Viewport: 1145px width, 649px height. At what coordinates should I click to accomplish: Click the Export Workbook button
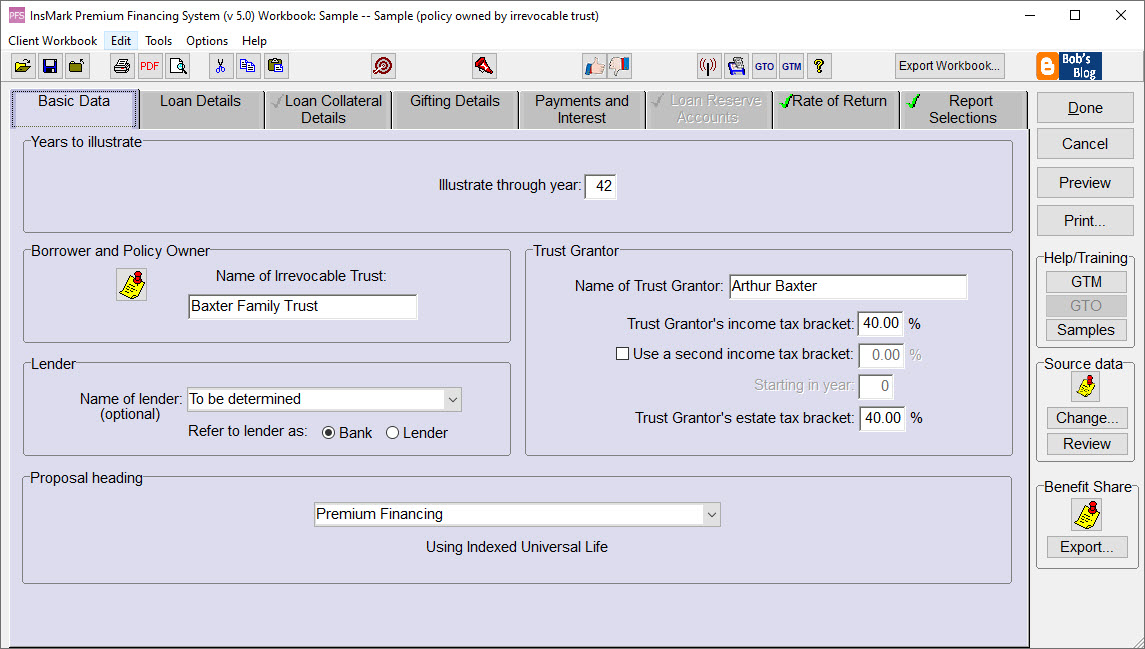click(948, 65)
